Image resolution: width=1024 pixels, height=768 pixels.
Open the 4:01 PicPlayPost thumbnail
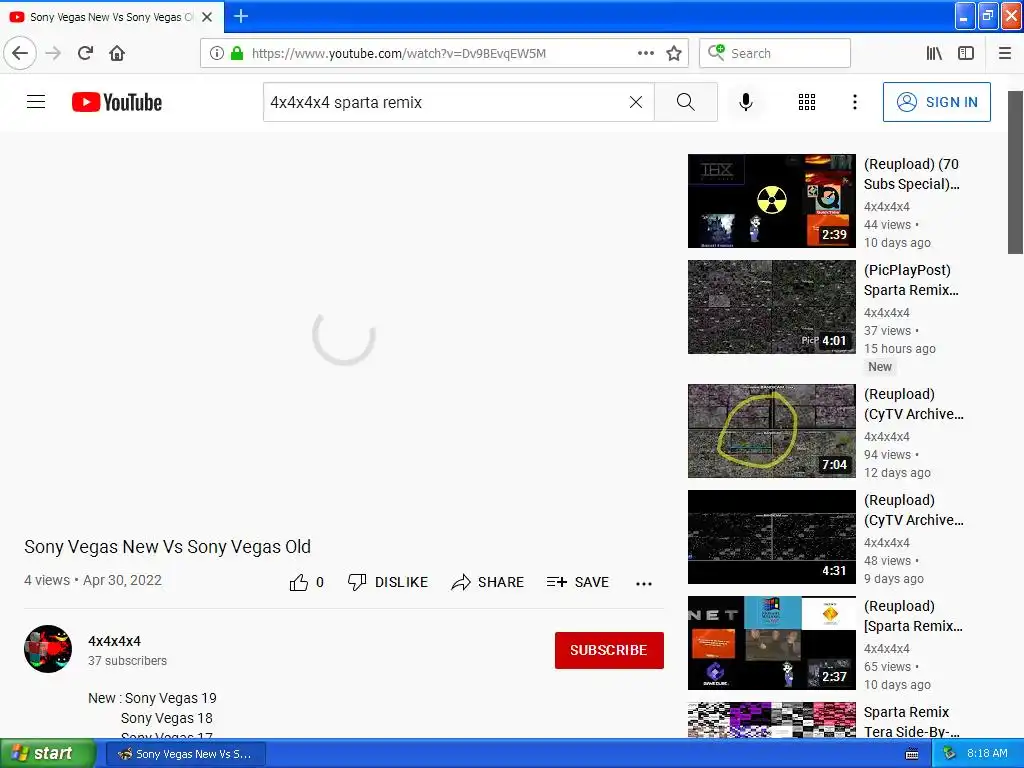771,307
